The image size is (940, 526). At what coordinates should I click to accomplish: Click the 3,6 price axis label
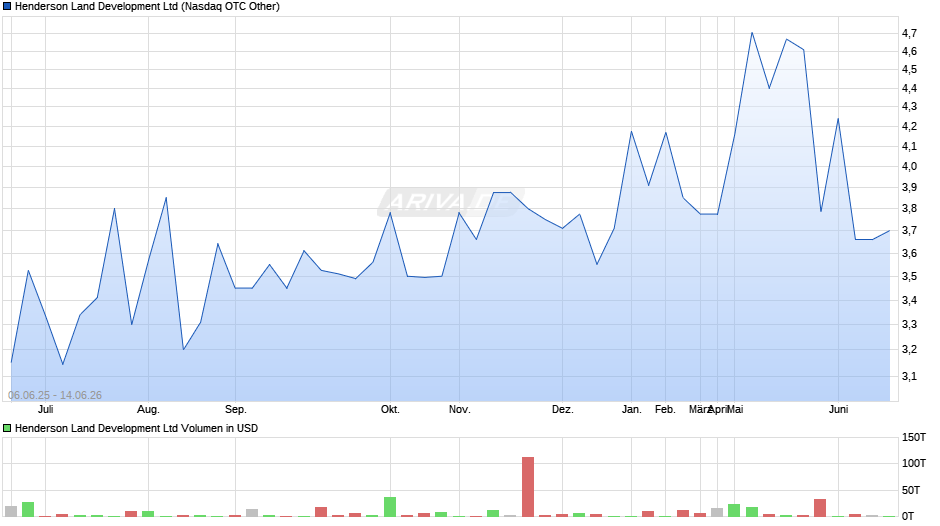(909, 253)
